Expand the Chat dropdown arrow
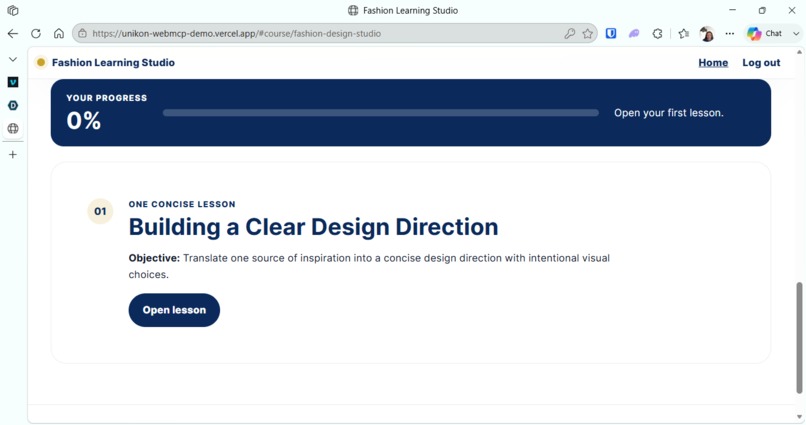Image resolution: width=806 pixels, height=425 pixels. [796, 33]
